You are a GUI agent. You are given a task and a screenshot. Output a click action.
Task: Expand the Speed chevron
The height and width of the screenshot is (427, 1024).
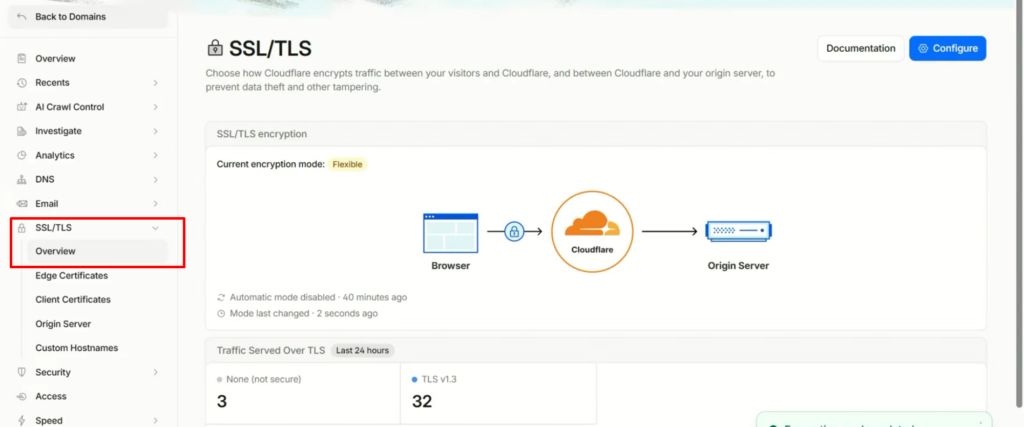[x=155, y=420]
